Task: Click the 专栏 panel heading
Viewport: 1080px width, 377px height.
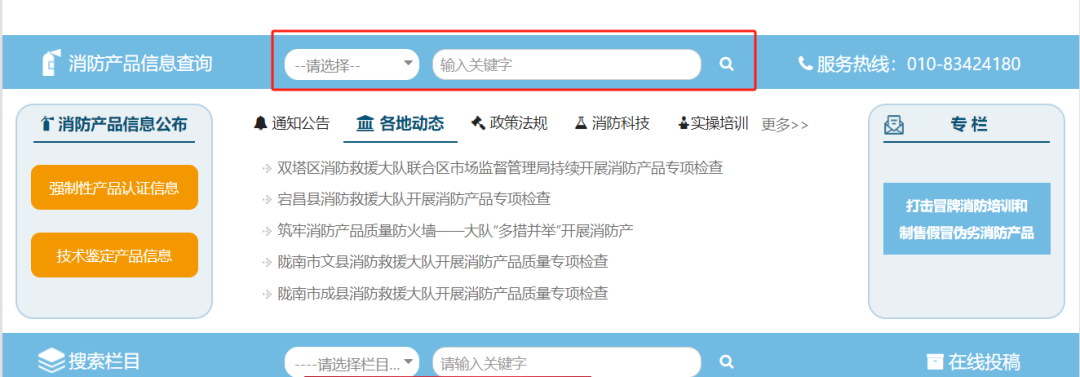Action: 969,125
